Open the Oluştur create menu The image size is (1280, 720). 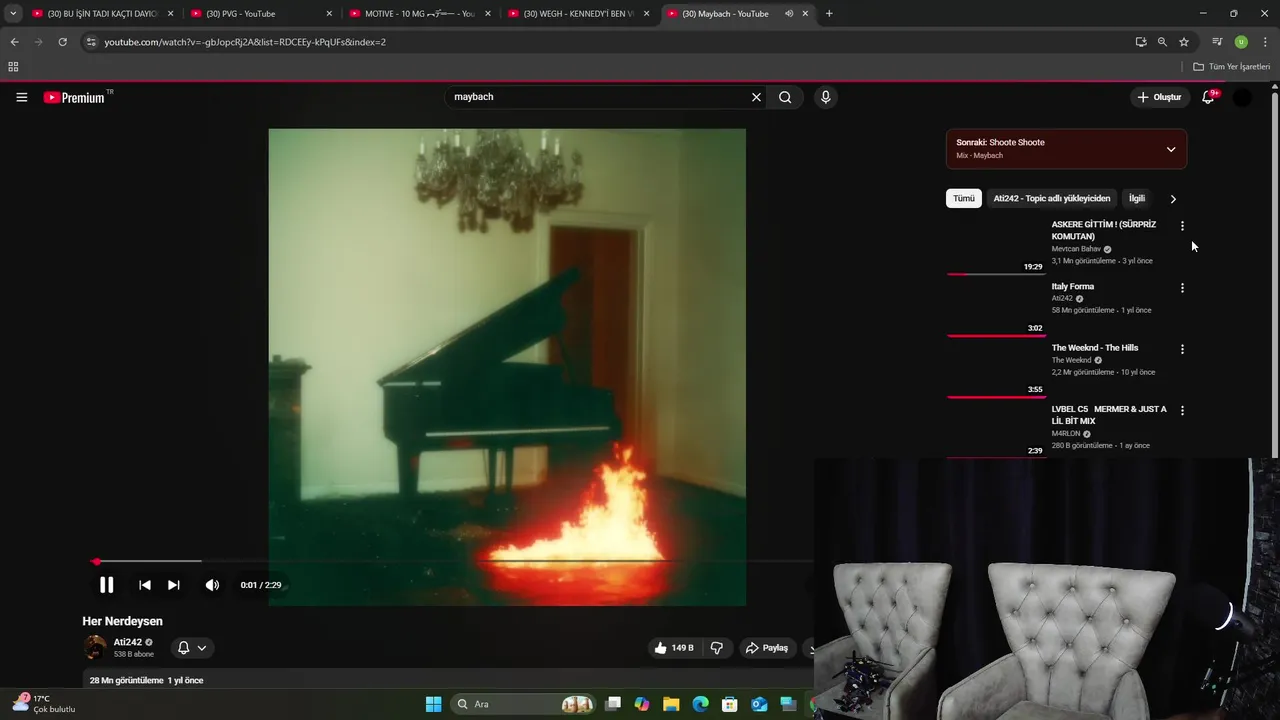click(x=1159, y=97)
